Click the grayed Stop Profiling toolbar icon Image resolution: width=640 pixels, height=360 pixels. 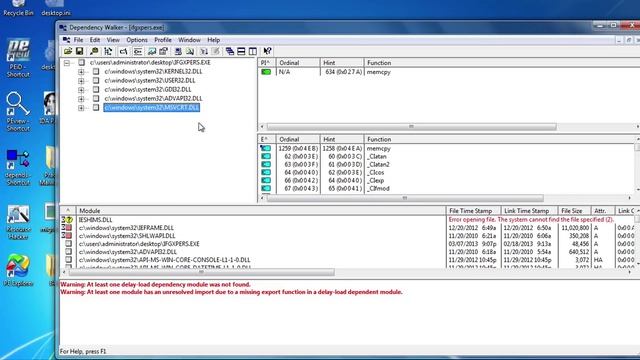[x=216, y=51]
